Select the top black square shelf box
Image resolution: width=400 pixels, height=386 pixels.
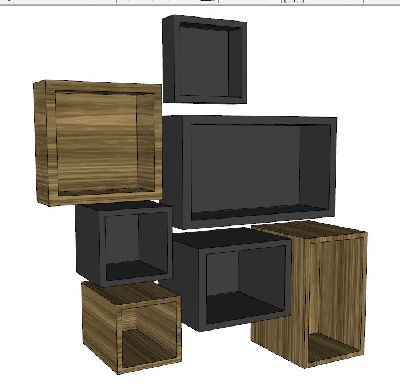[205, 59]
